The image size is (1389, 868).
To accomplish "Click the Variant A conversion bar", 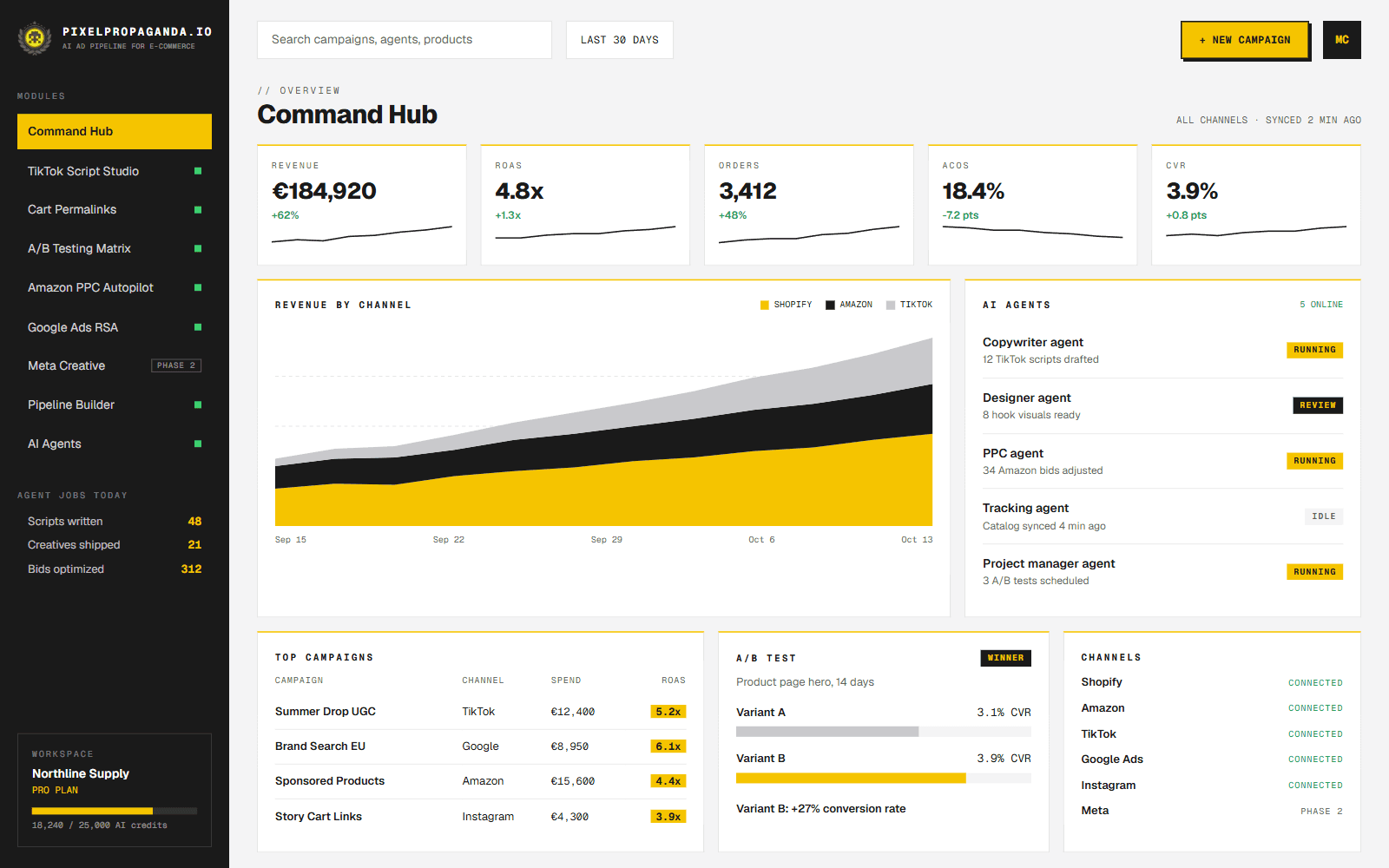I will tap(884, 732).
